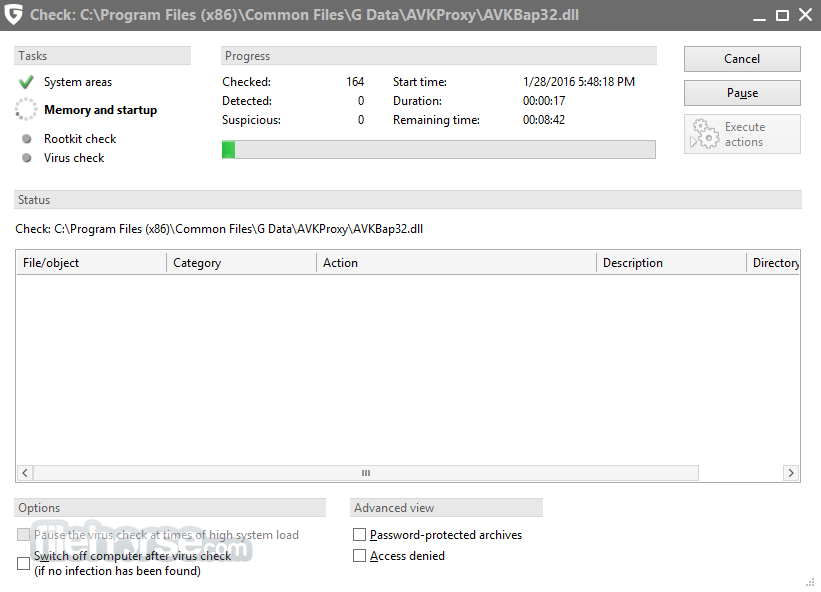Cancel the running scan
The height and width of the screenshot is (592, 821).
742,59
